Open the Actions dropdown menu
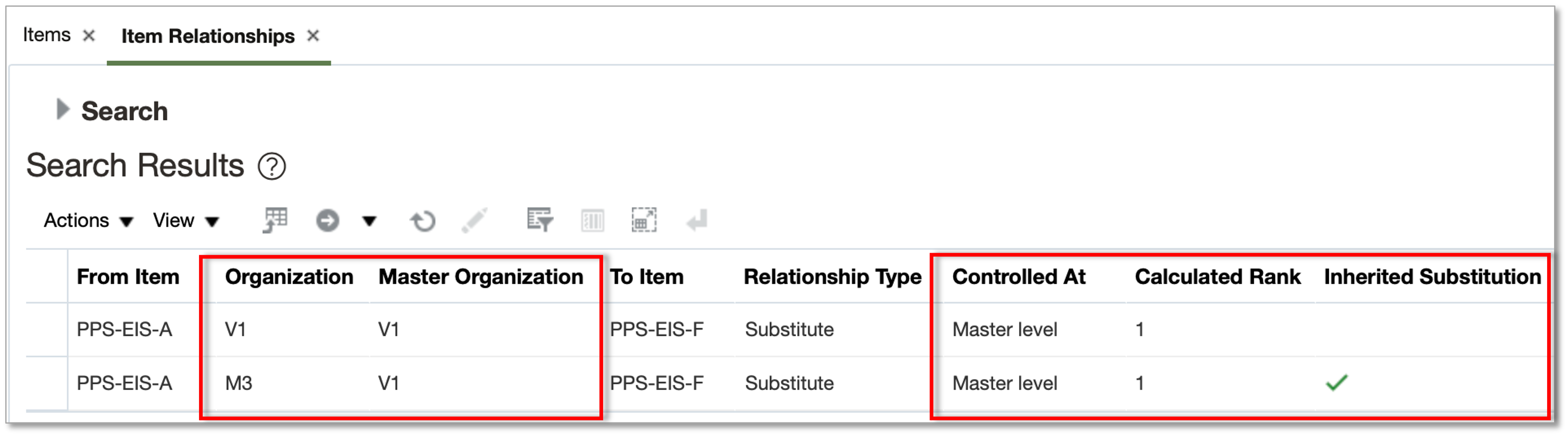1568x436 pixels. tap(88, 220)
